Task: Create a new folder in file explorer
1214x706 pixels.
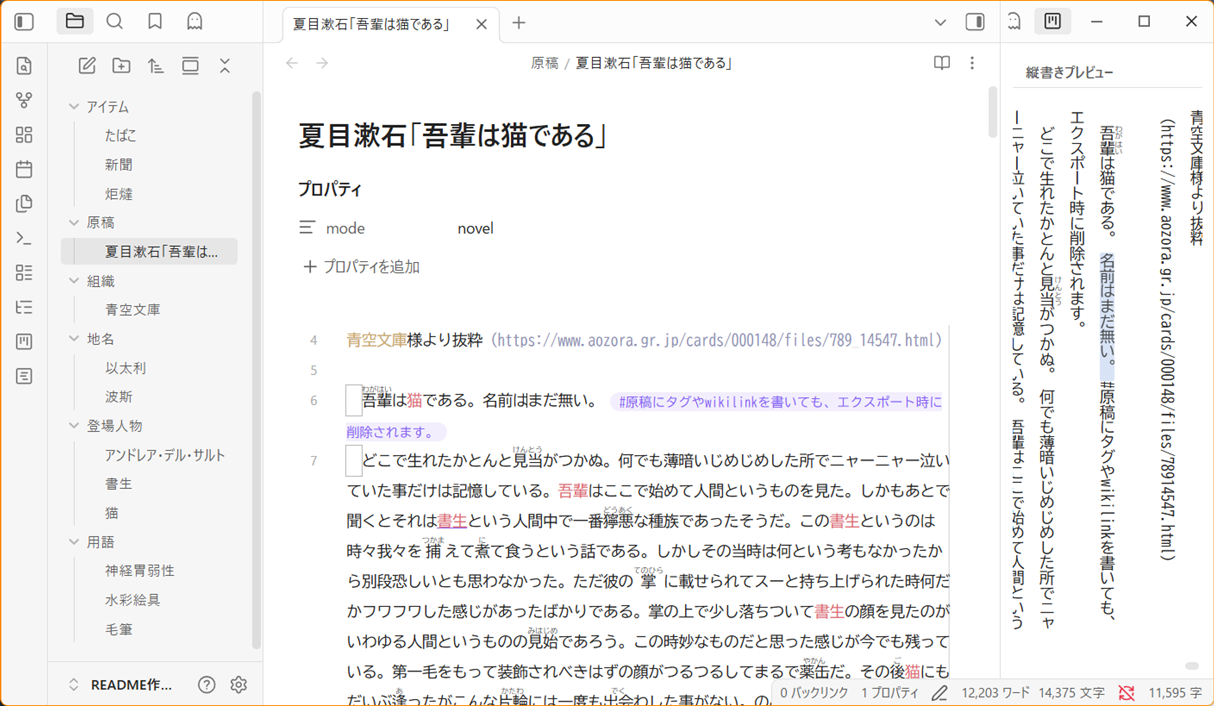Action: pos(121,66)
